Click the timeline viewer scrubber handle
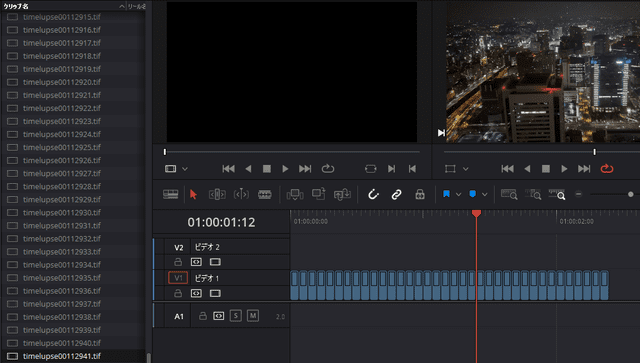Viewport: 640px width, 363px height. pyautogui.click(x=595, y=152)
